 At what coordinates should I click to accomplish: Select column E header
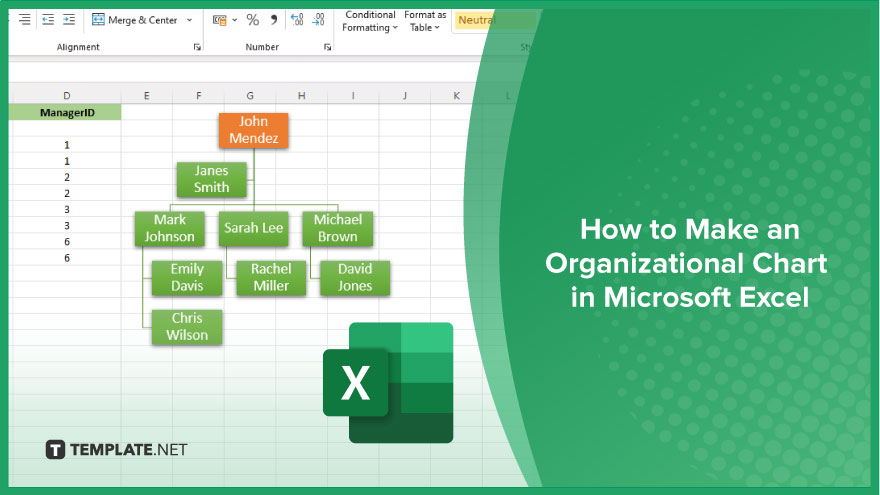pos(146,95)
